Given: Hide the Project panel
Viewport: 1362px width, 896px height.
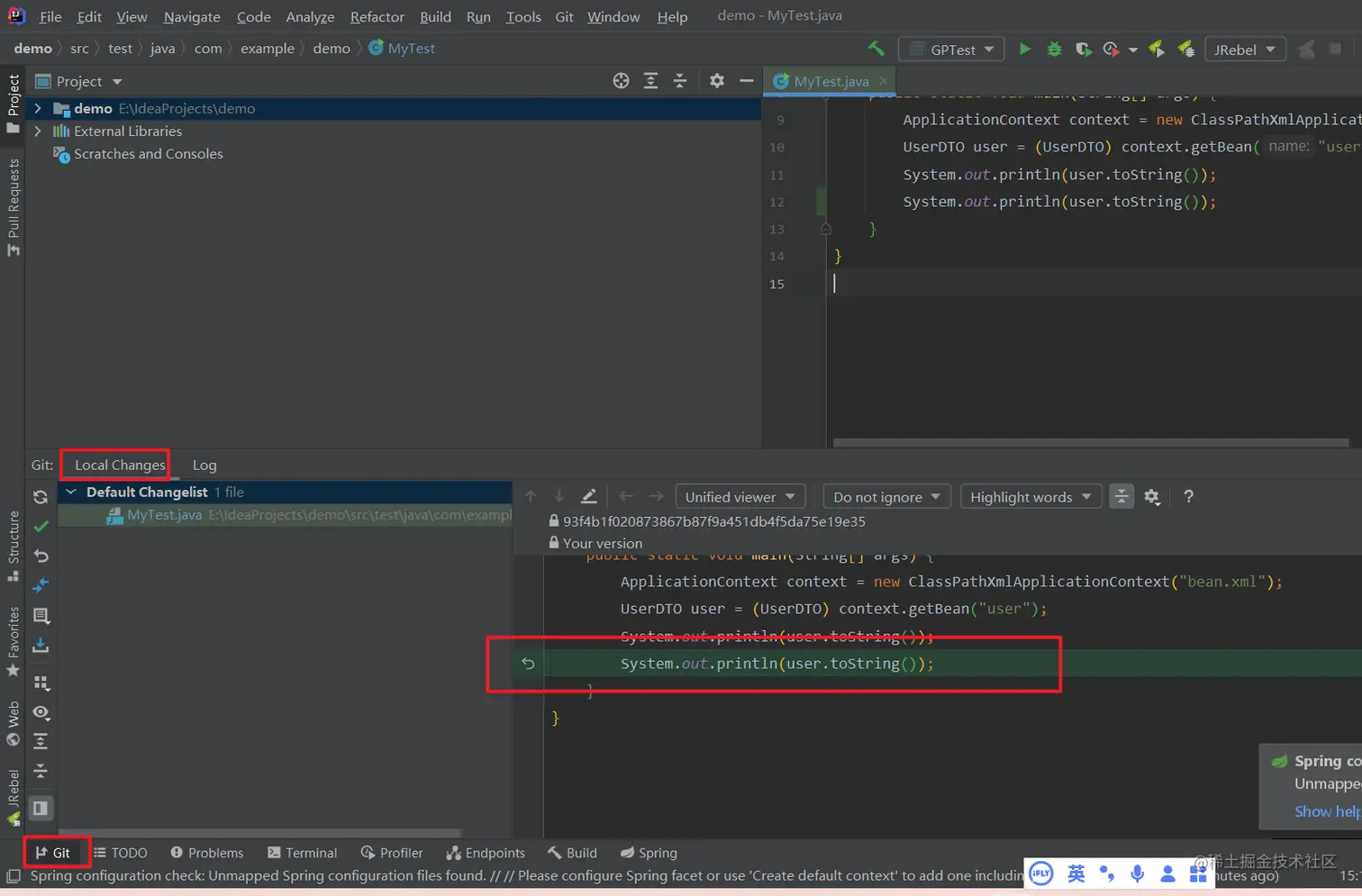Looking at the screenshot, I should tap(746, 81).
